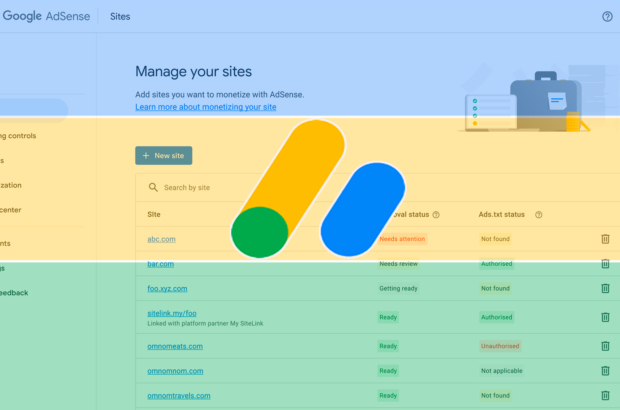The height and width of the screenshot is (410, 620).
Task: Delete the bar.com site row
Action: click(605, 264)
